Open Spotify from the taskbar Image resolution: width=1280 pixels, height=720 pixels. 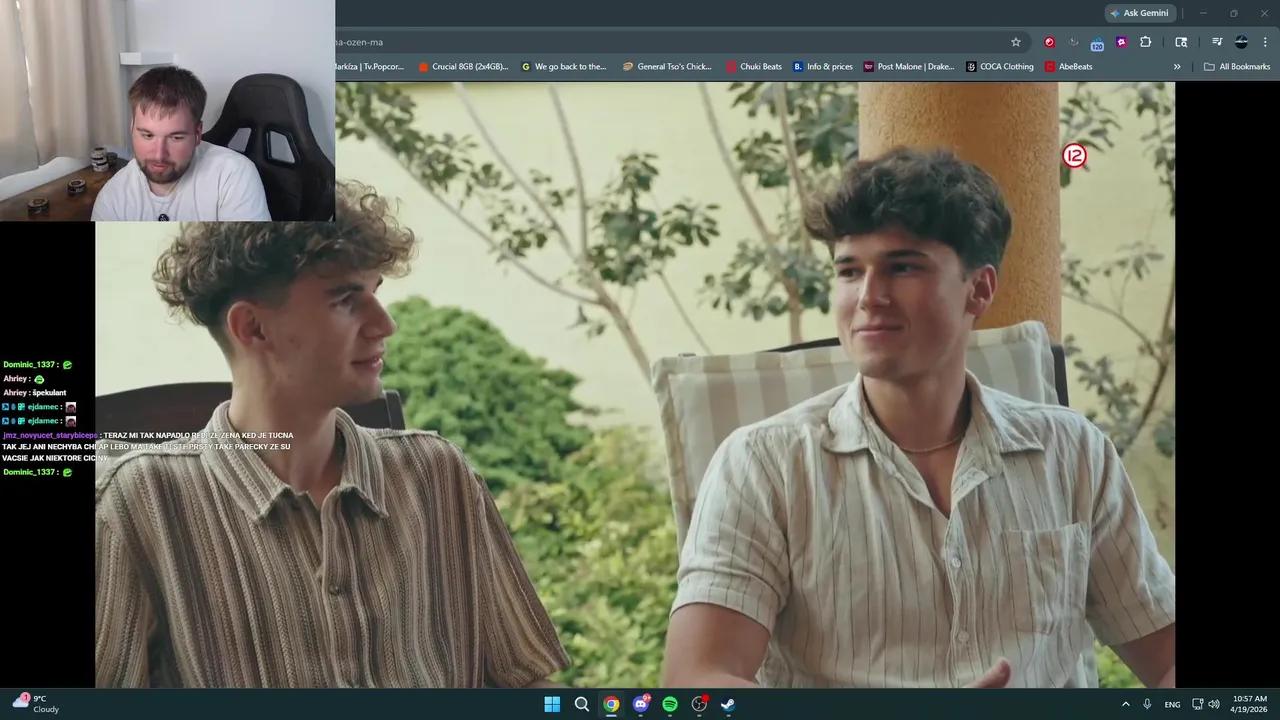click(670, 704)
